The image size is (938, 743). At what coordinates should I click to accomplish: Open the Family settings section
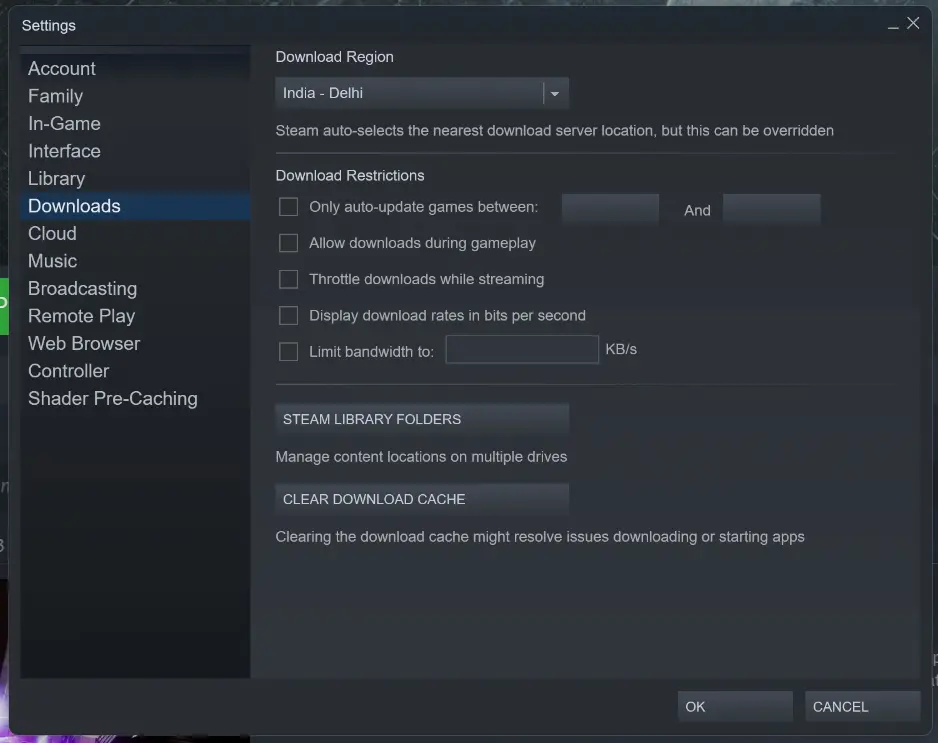[x=55, y=96]
